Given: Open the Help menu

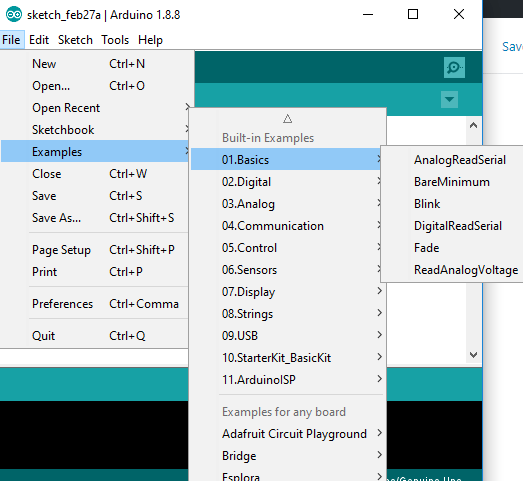Looking at the screenshot, I should pyautogui.click(x=150, y=40).
